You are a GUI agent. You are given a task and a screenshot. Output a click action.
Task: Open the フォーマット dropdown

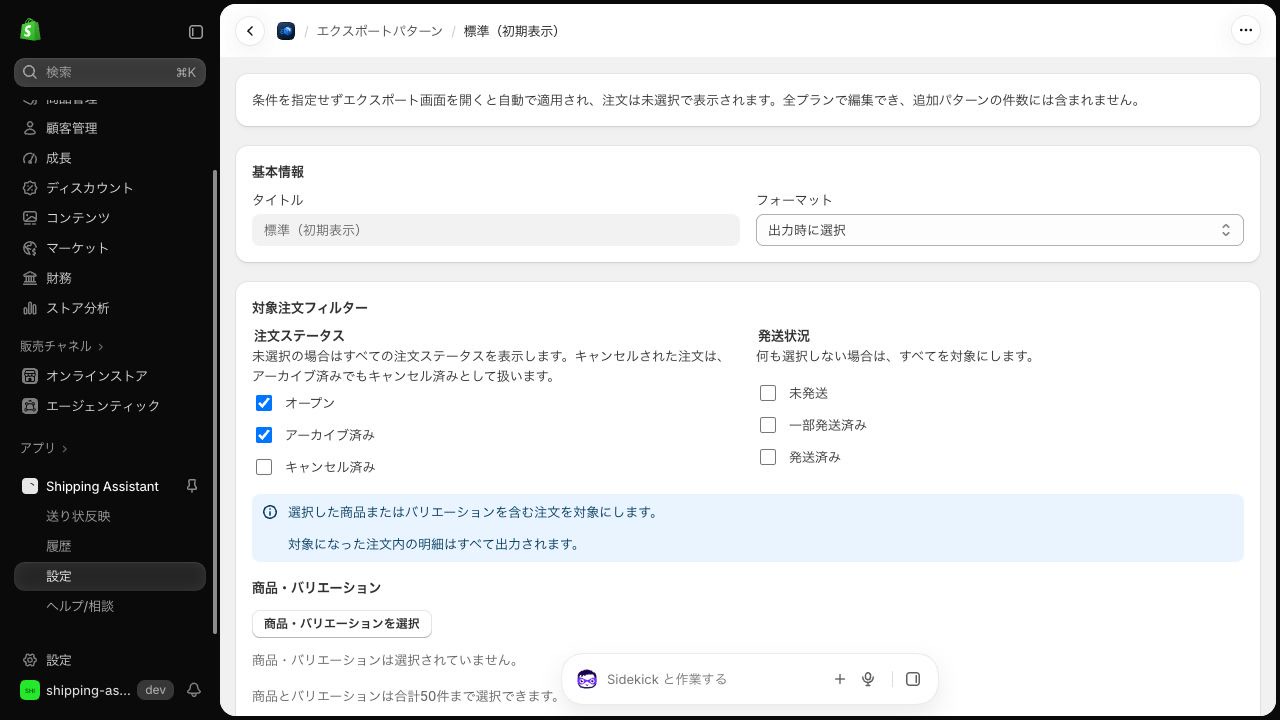[1000, 230]
